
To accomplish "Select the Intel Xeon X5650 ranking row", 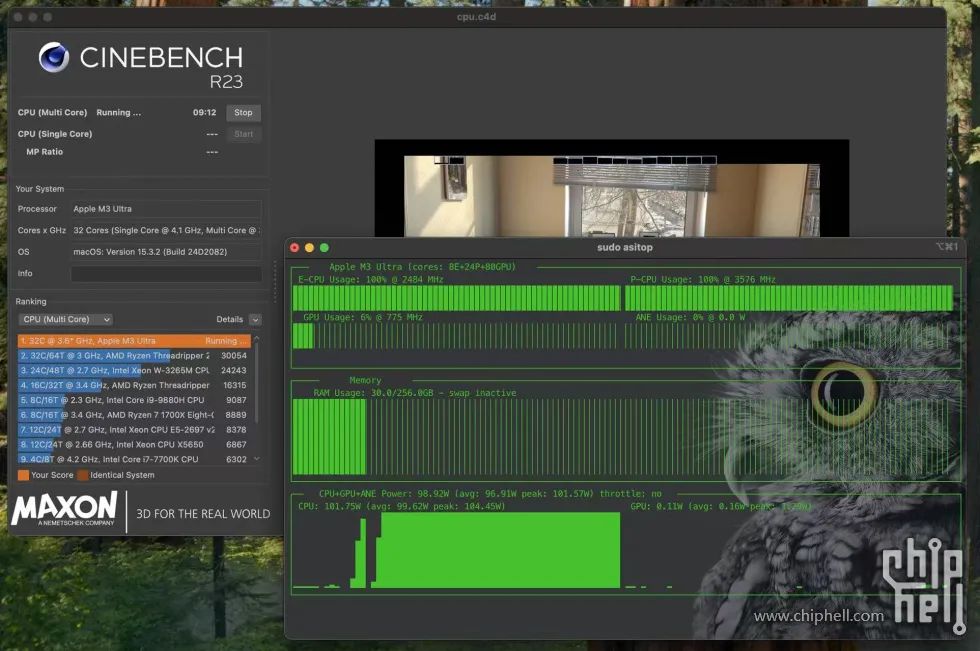I will tap(134, 444).
